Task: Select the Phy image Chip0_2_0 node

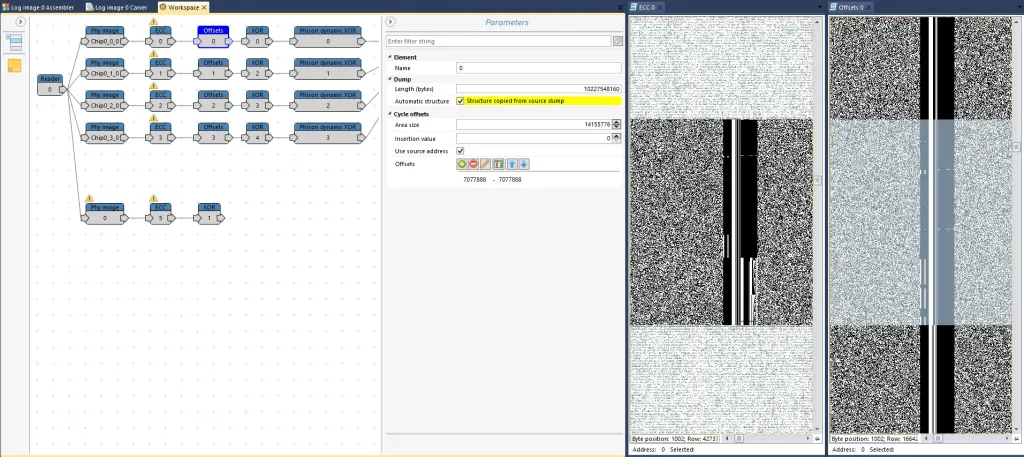Action: 104,101
